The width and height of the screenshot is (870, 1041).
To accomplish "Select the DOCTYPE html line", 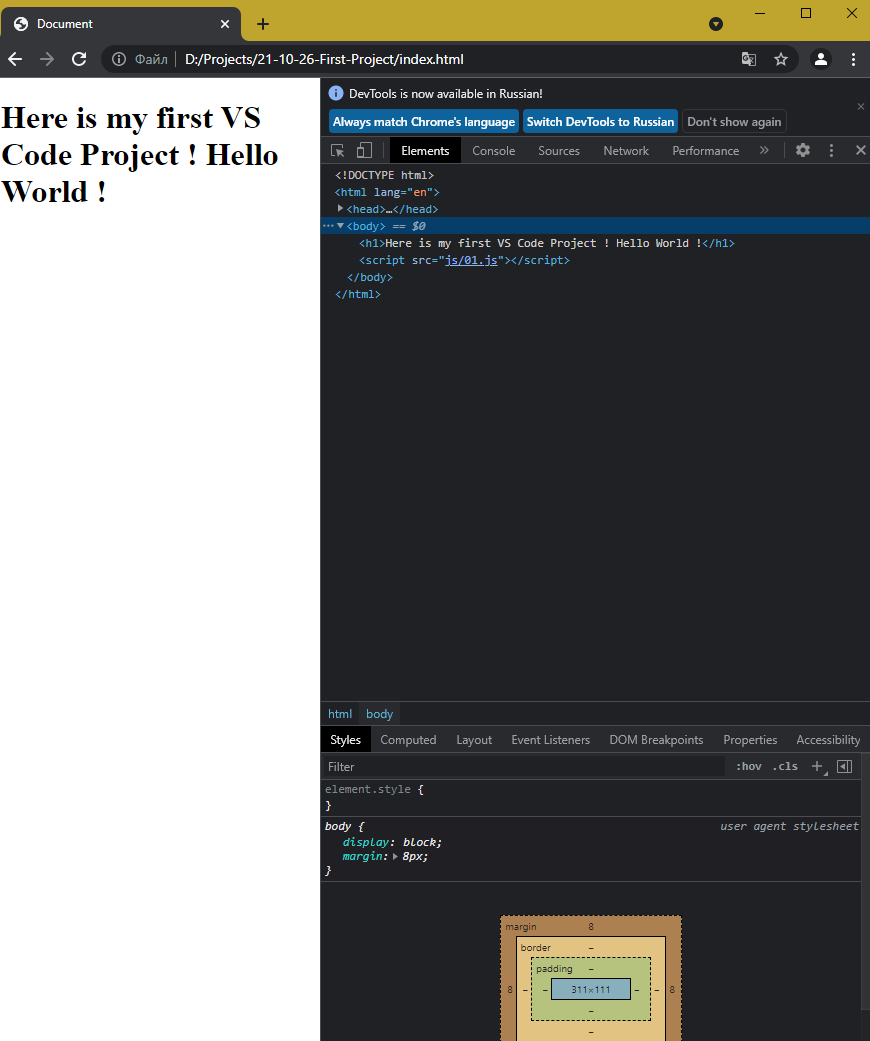I will click(x=384, y=175).
